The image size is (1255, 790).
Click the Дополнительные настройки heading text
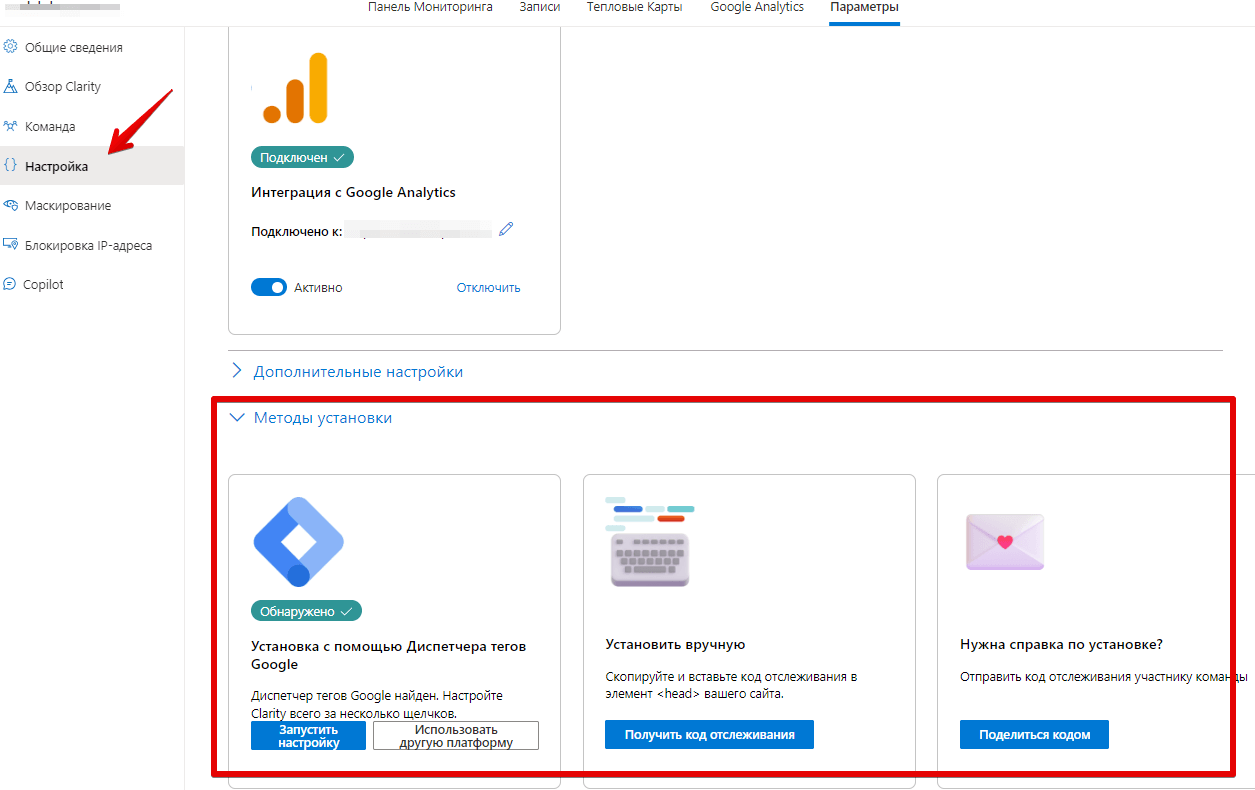click(x=358, y=371)
